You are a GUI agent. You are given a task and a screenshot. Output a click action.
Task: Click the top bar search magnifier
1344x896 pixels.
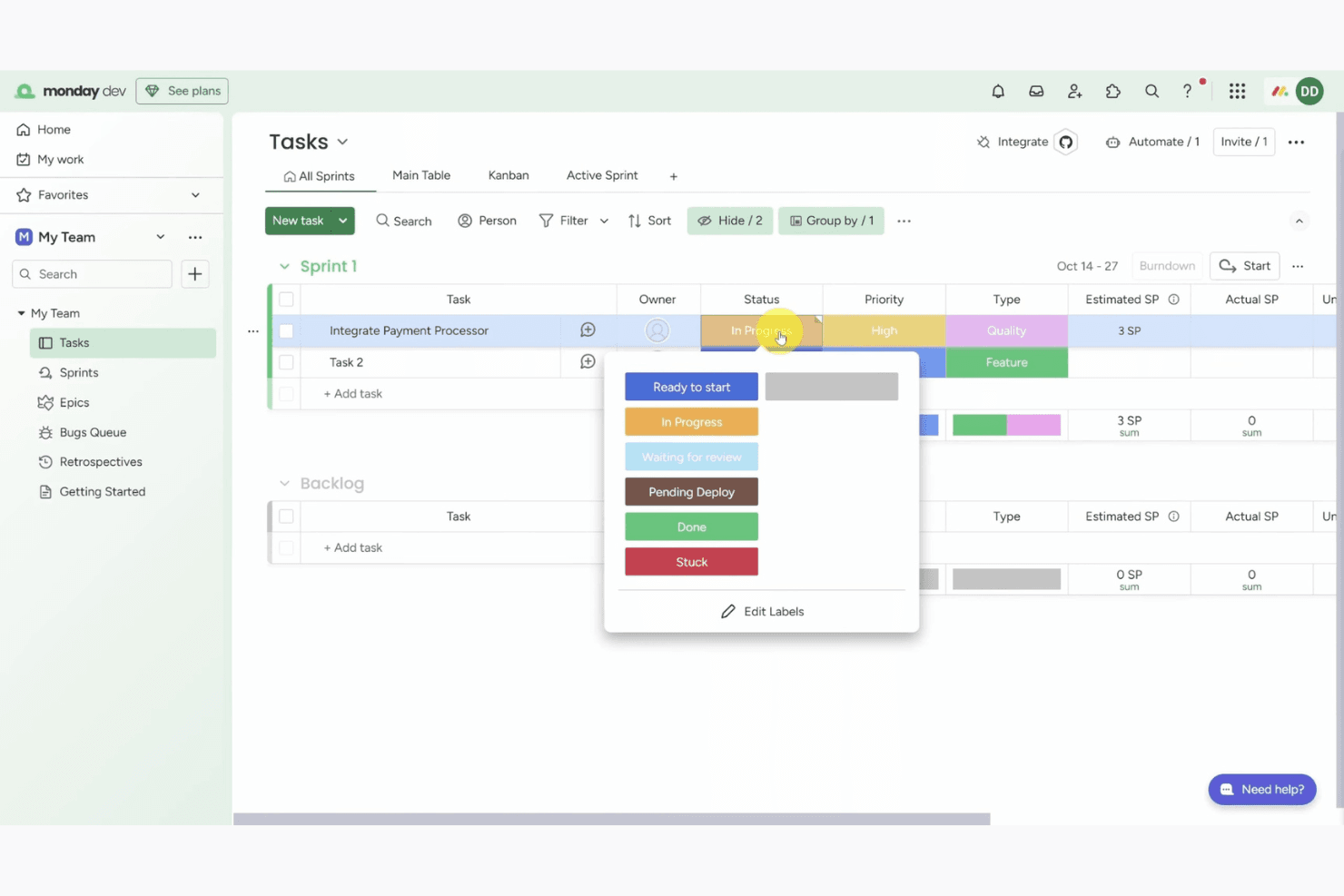[x=1151, y=91]
